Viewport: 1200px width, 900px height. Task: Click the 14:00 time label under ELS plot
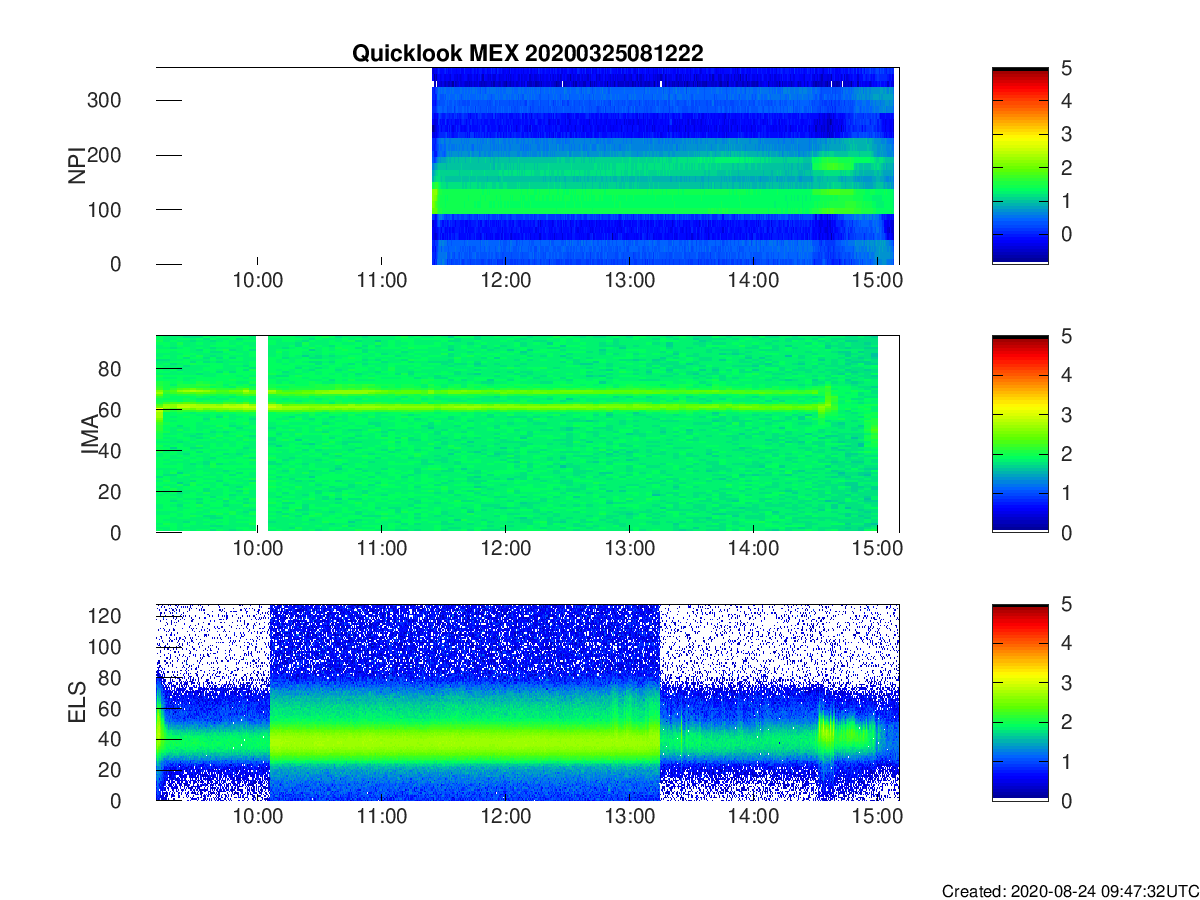click(753, 817)
